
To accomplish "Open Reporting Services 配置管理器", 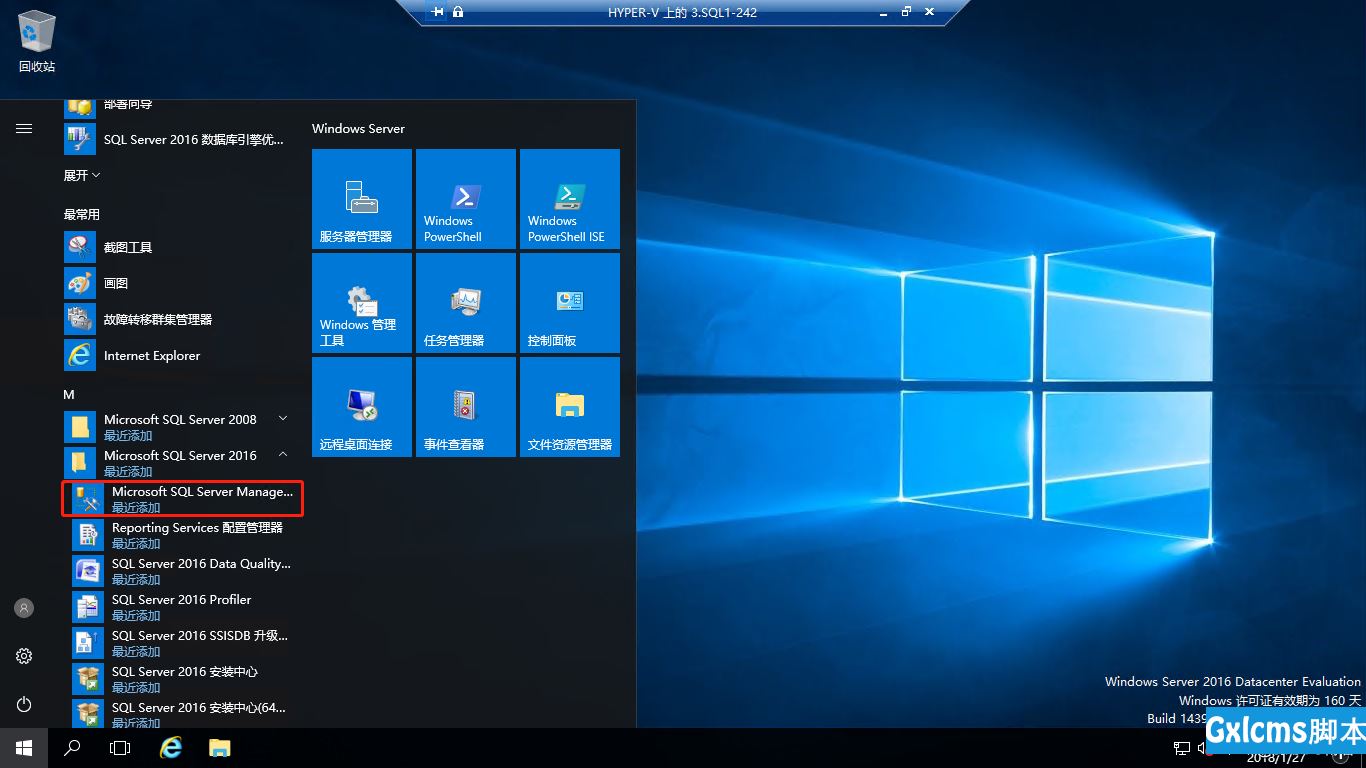I will (184, 535).
